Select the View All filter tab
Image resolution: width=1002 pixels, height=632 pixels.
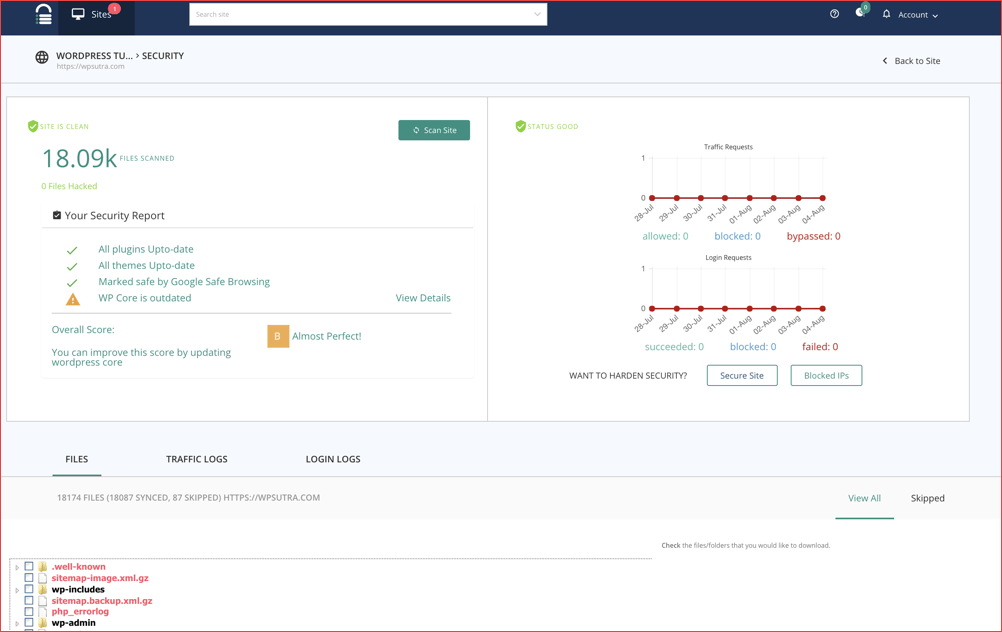(864, 498)
